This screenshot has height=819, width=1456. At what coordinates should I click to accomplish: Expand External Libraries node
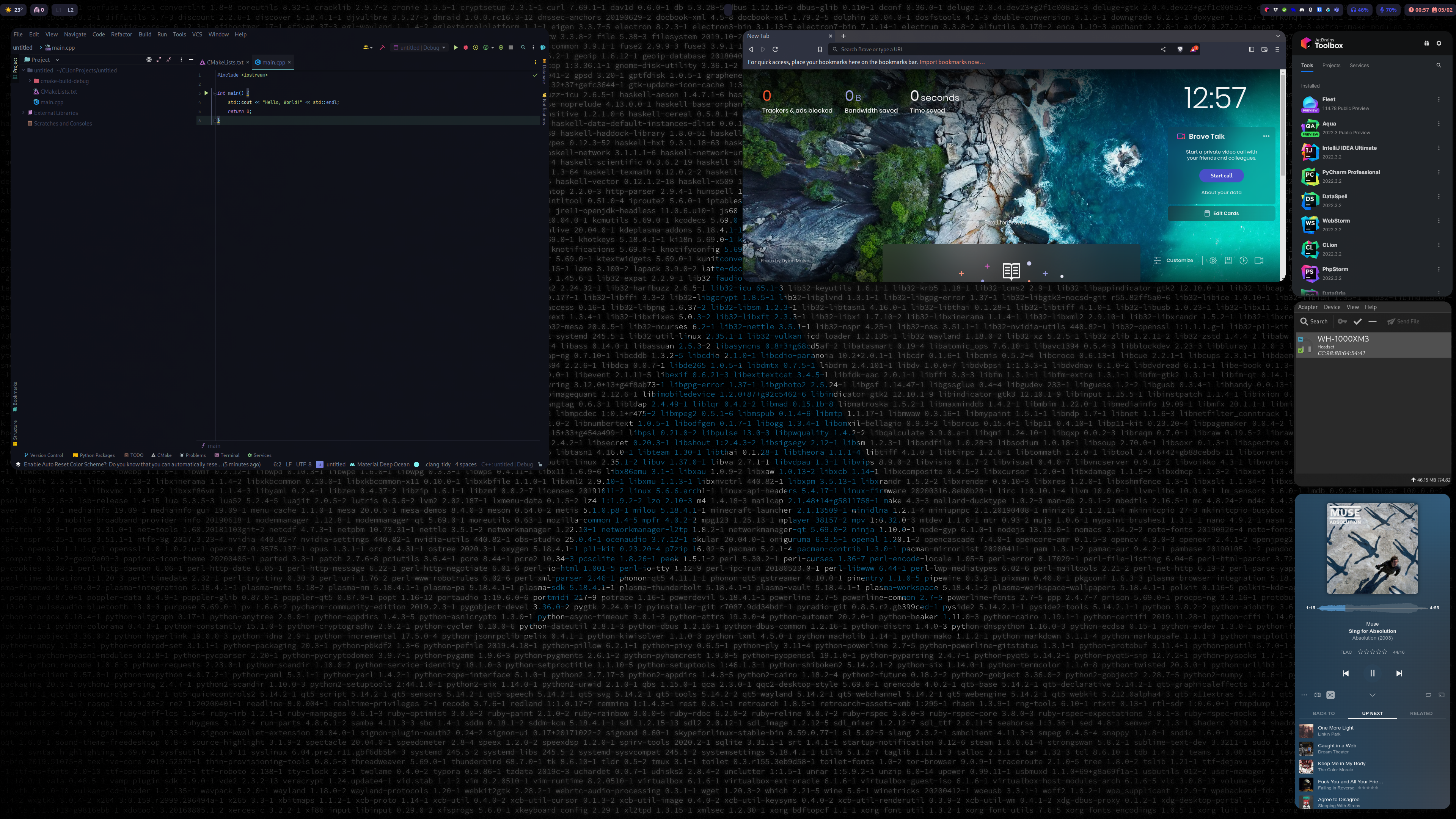point(23,113)
